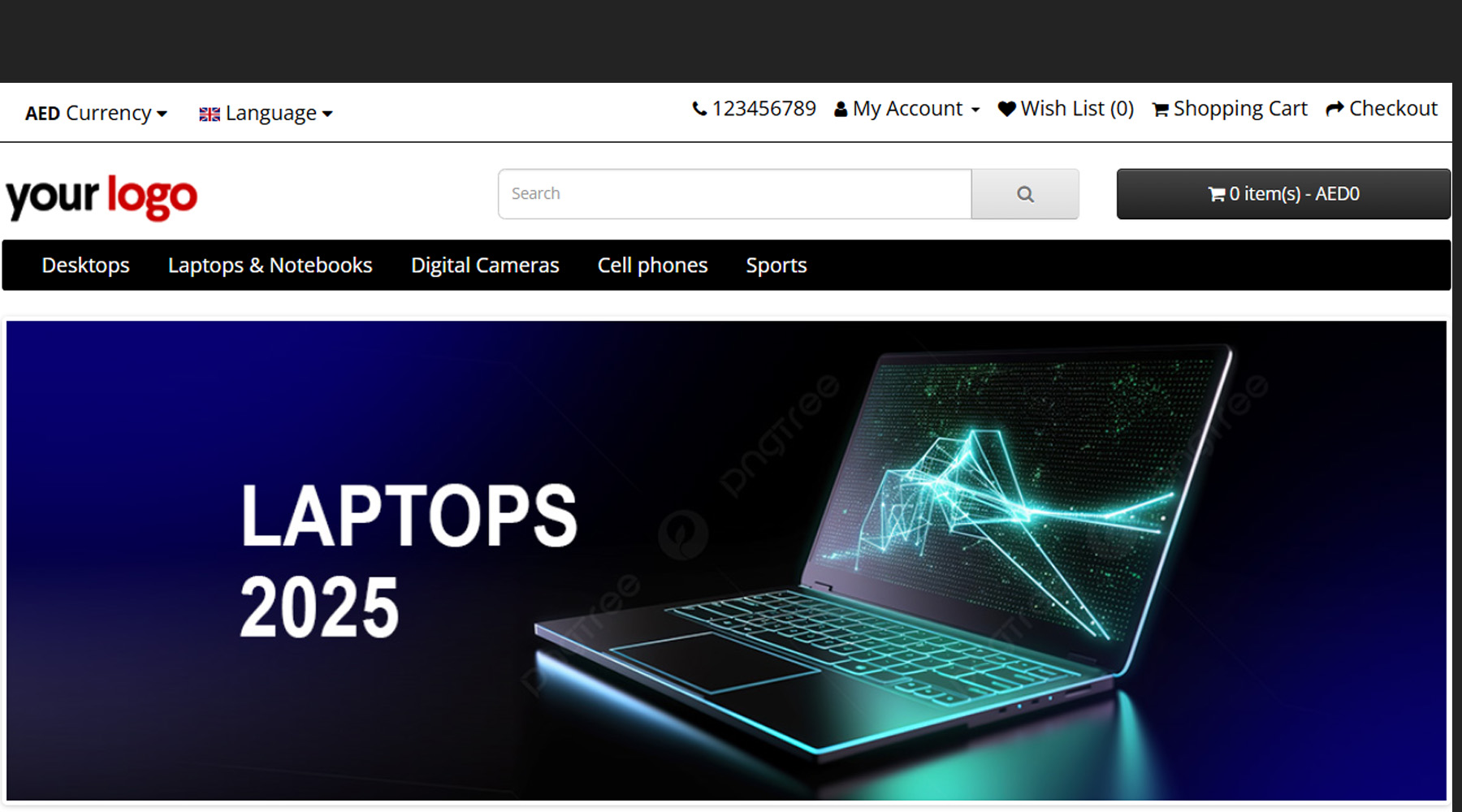Click the Shopping Cart icon in top bar
1462x812 pixels.
[x=1161, y=110]
